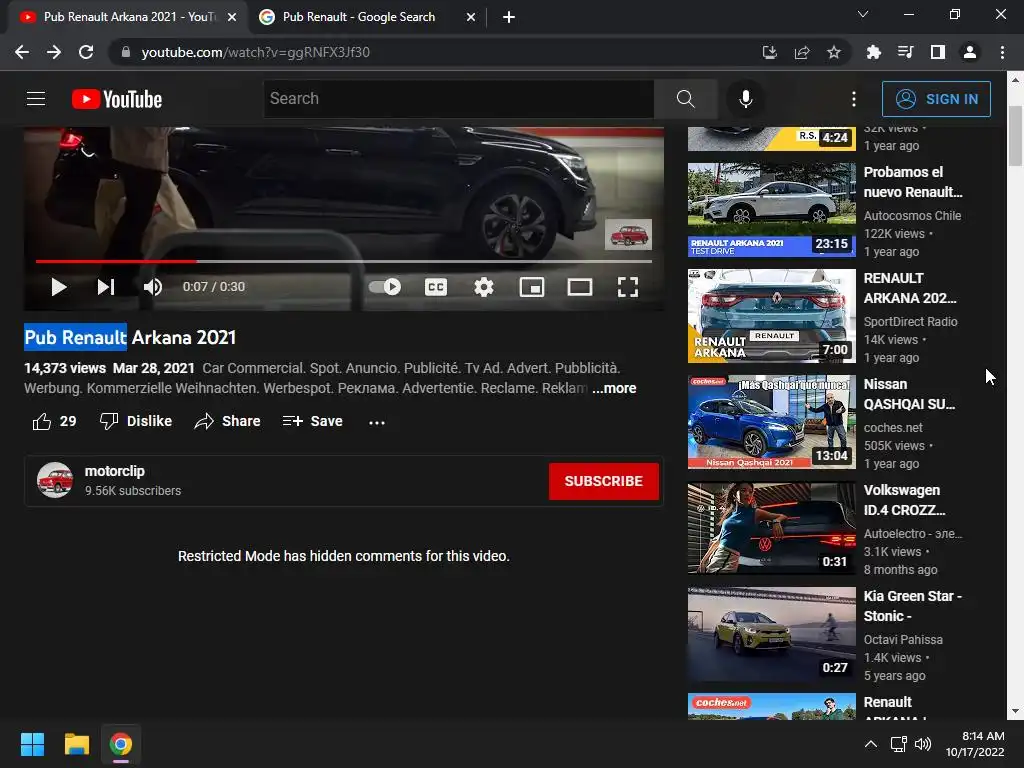Image resolution: width=1024 pixels, height=768 pixels.
Task: Reload the page
Action: pyautogui.click(x=86, y=52)
